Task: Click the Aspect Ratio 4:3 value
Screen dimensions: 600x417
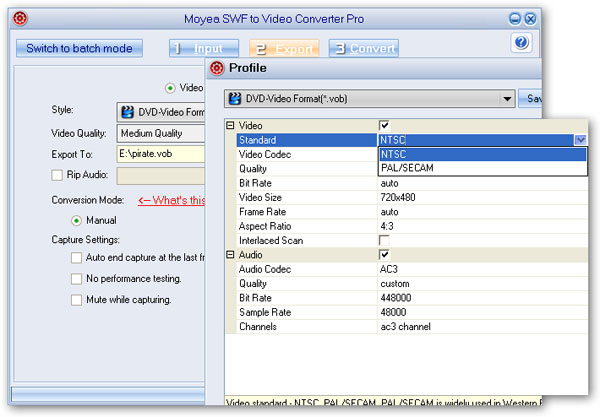Action: [387, 226]
